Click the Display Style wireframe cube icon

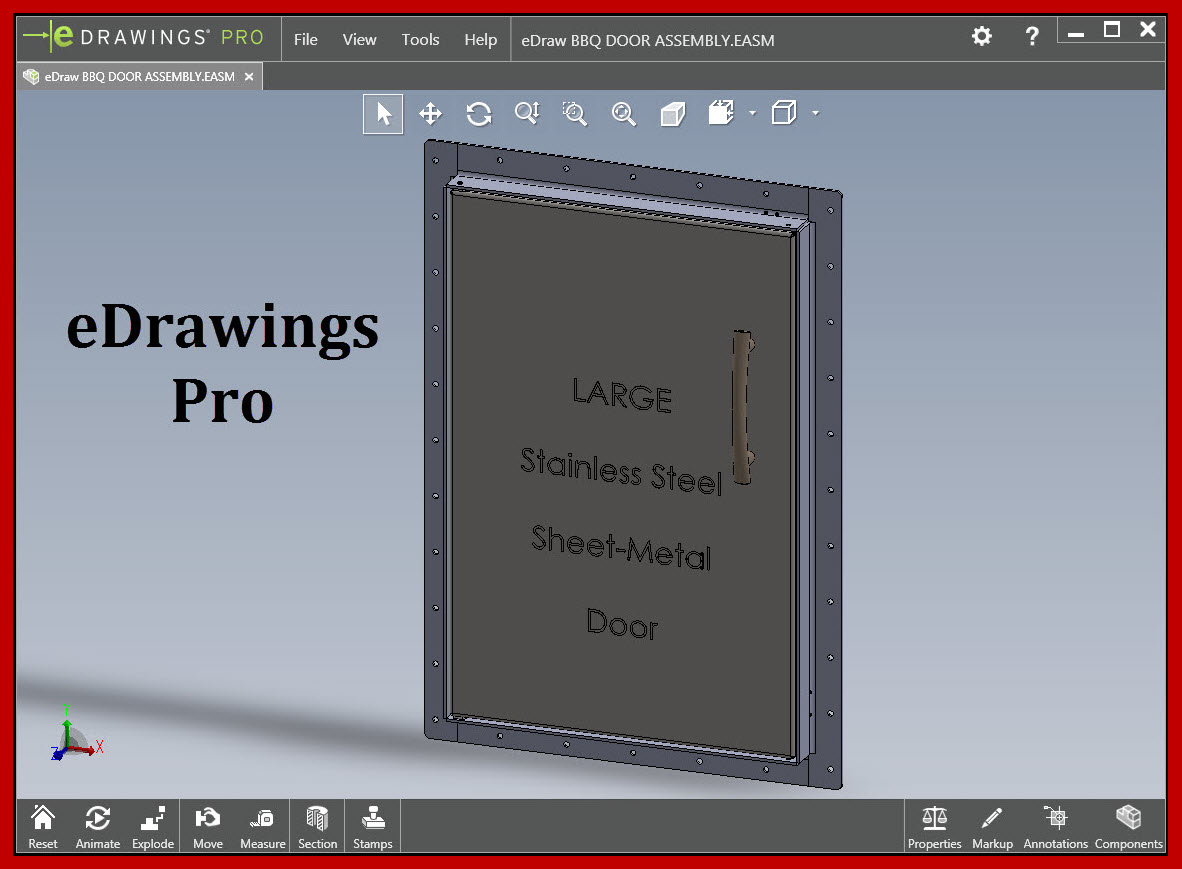coord(784,113)
